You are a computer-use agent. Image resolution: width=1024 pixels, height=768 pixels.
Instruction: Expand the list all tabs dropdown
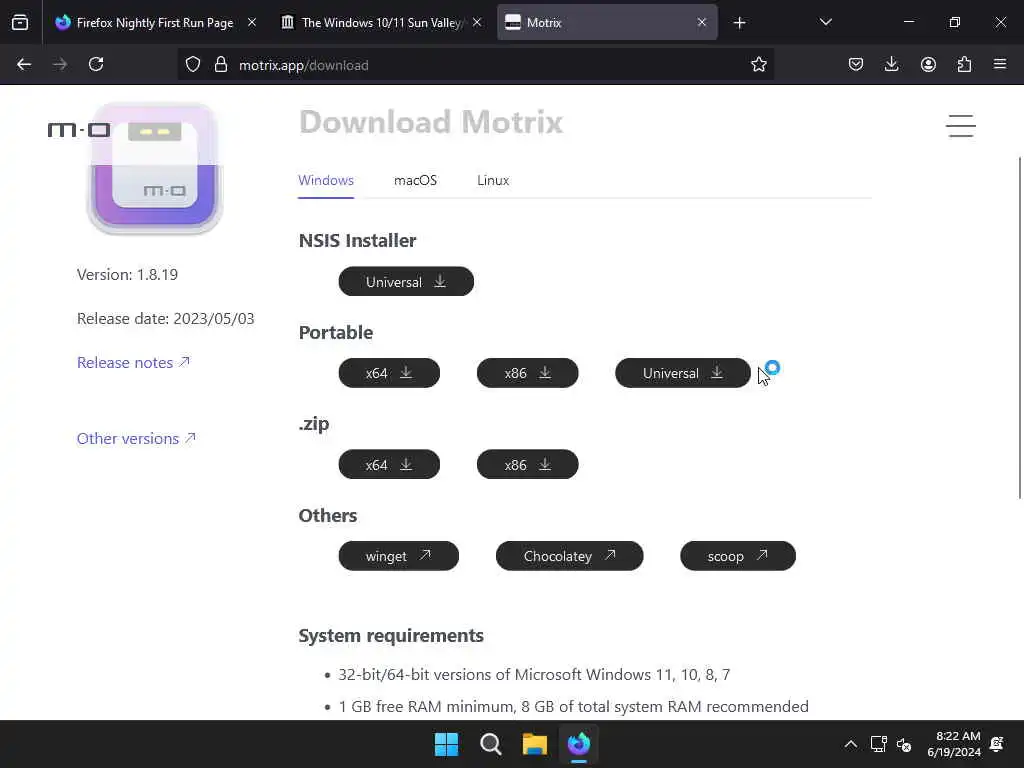[x=825, y=23]
